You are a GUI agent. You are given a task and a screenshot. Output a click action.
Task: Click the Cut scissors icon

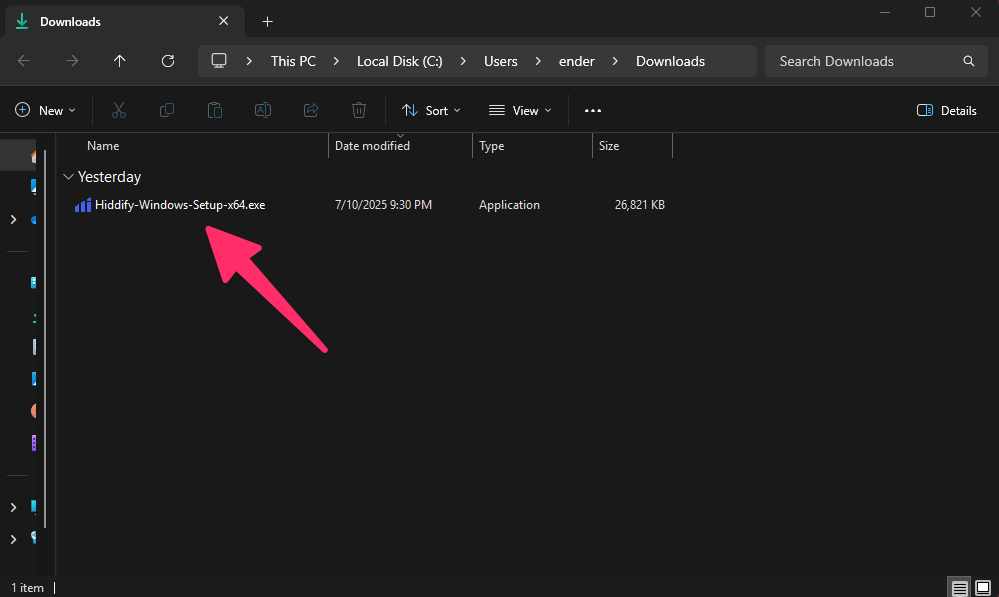[x=119, y=110]
